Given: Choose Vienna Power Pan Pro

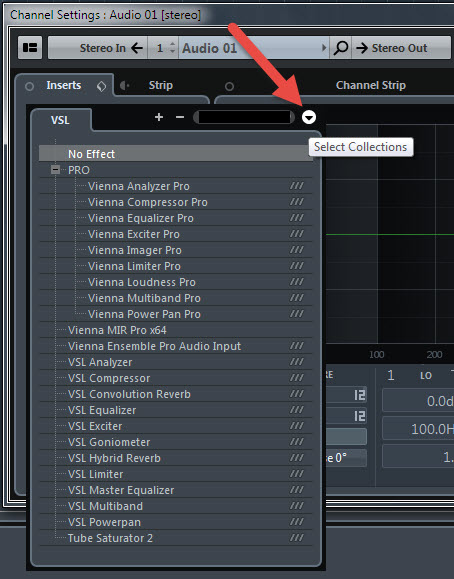Looking at the screenshot, I should 176,314.
